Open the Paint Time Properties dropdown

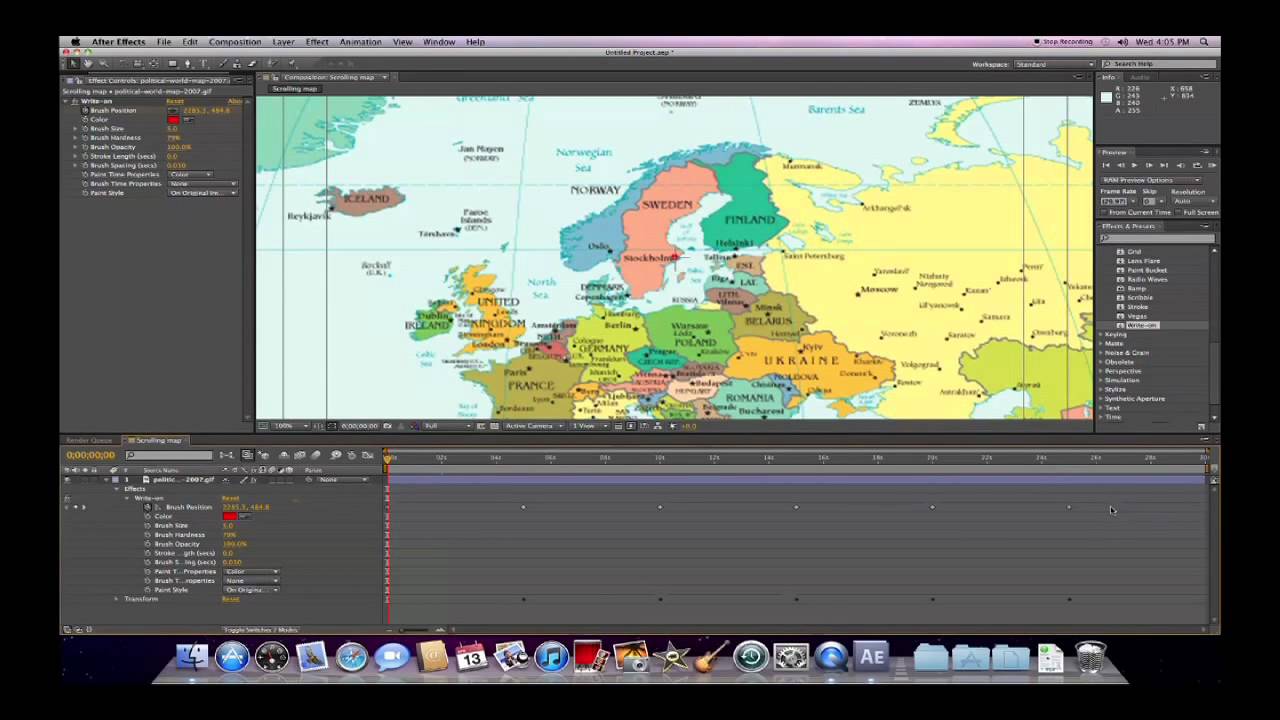pos(190,174)
